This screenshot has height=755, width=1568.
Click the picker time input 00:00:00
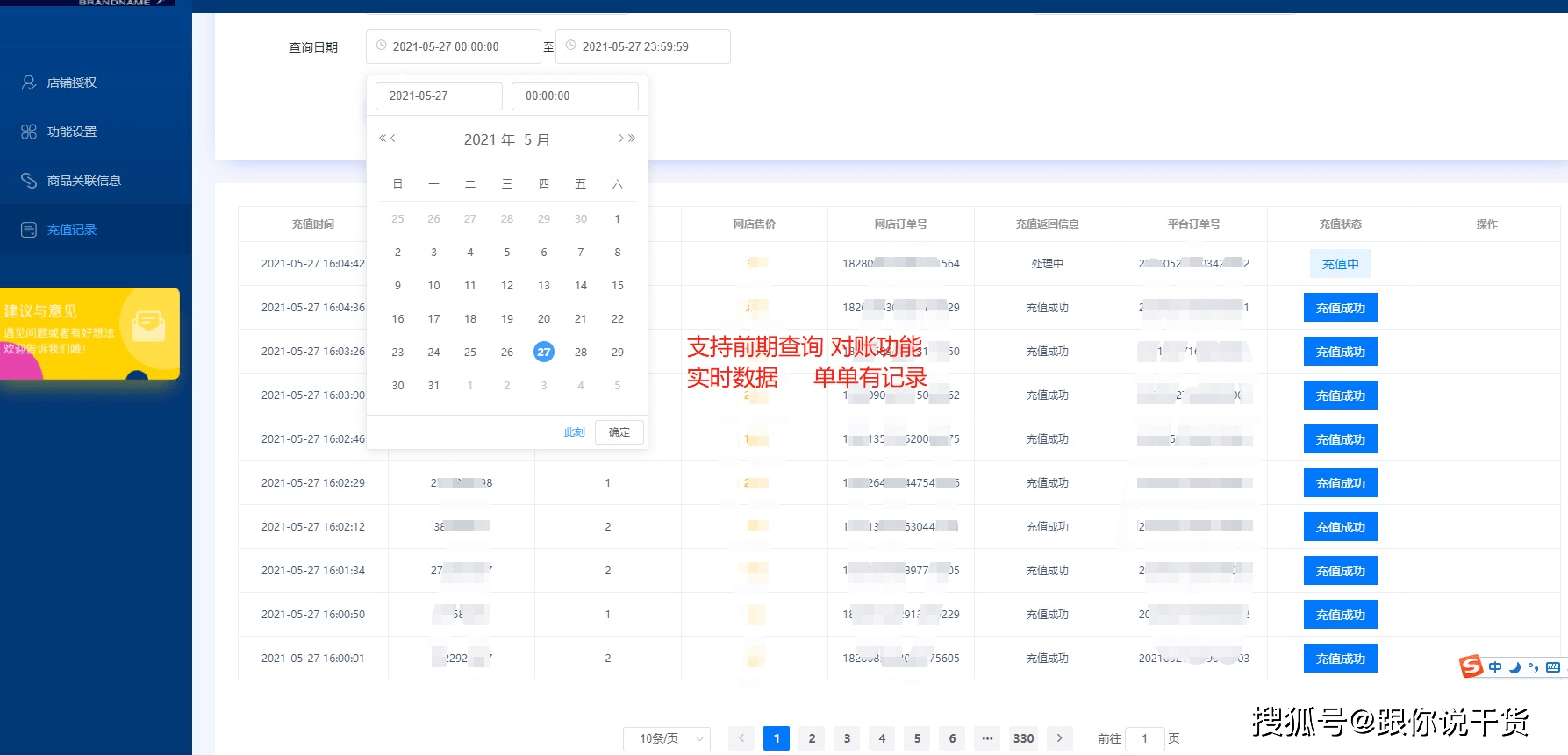click(x=575, y=96)
